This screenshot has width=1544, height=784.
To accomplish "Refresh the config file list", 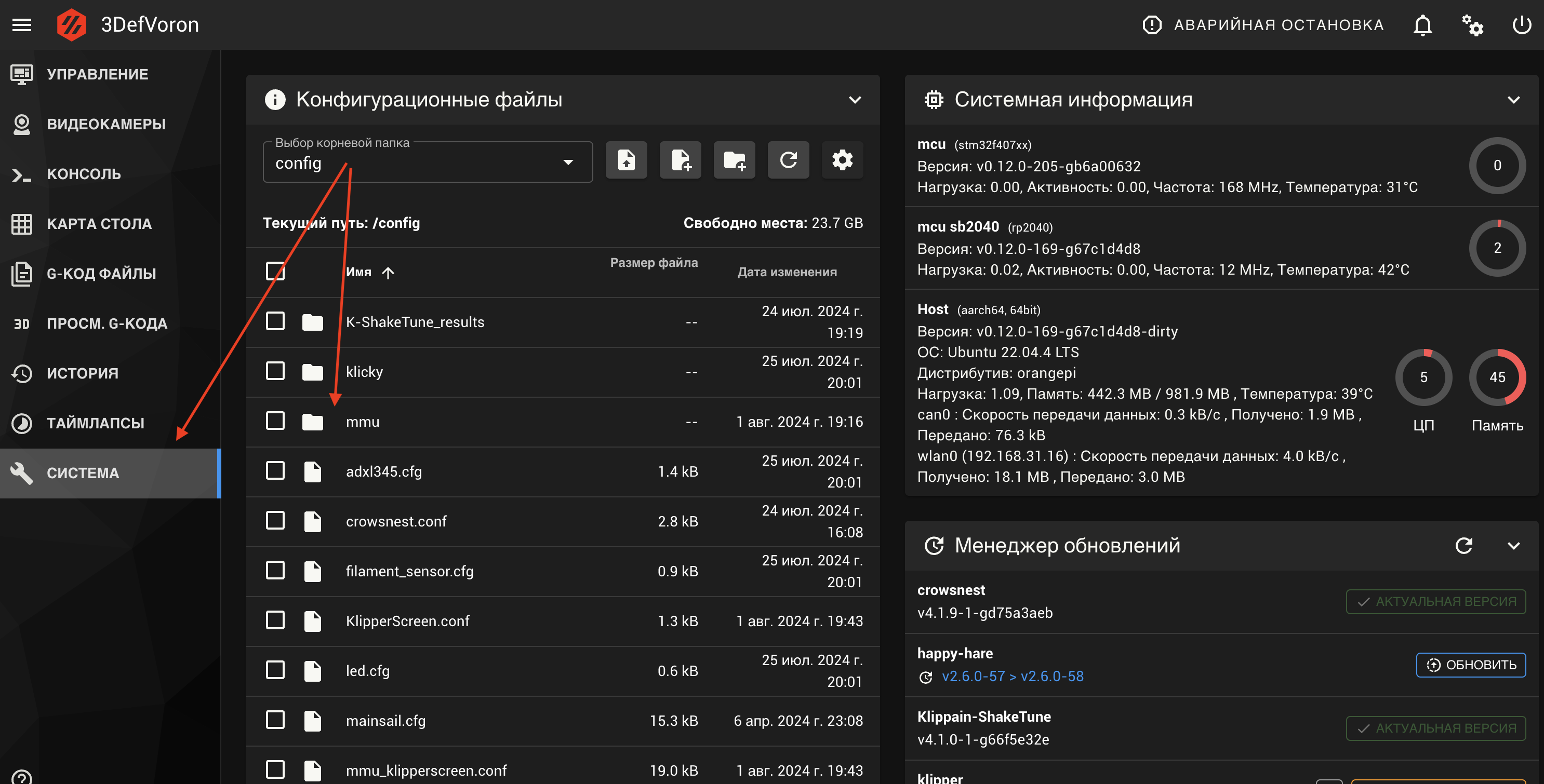I will (x=788, y=160).
